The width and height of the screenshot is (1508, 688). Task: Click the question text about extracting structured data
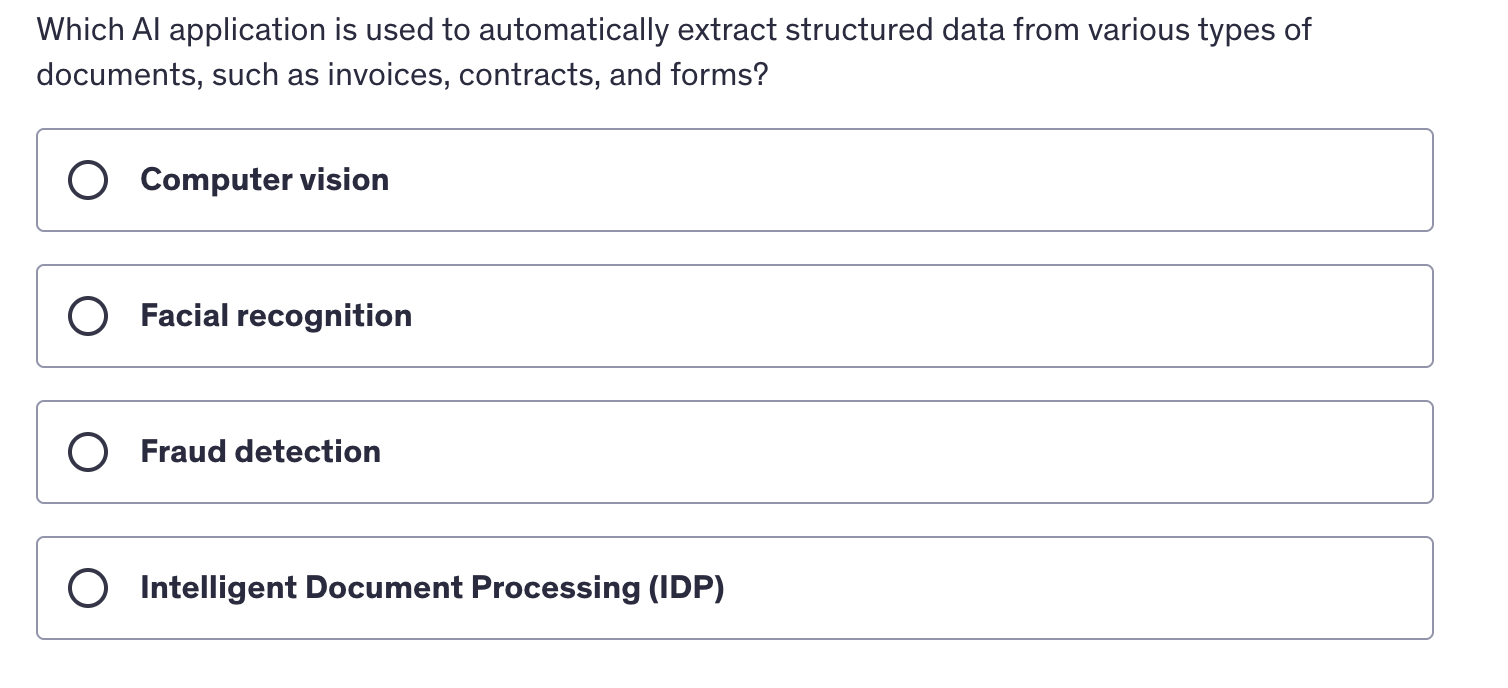pyautogui.click(x=674, y=52)
